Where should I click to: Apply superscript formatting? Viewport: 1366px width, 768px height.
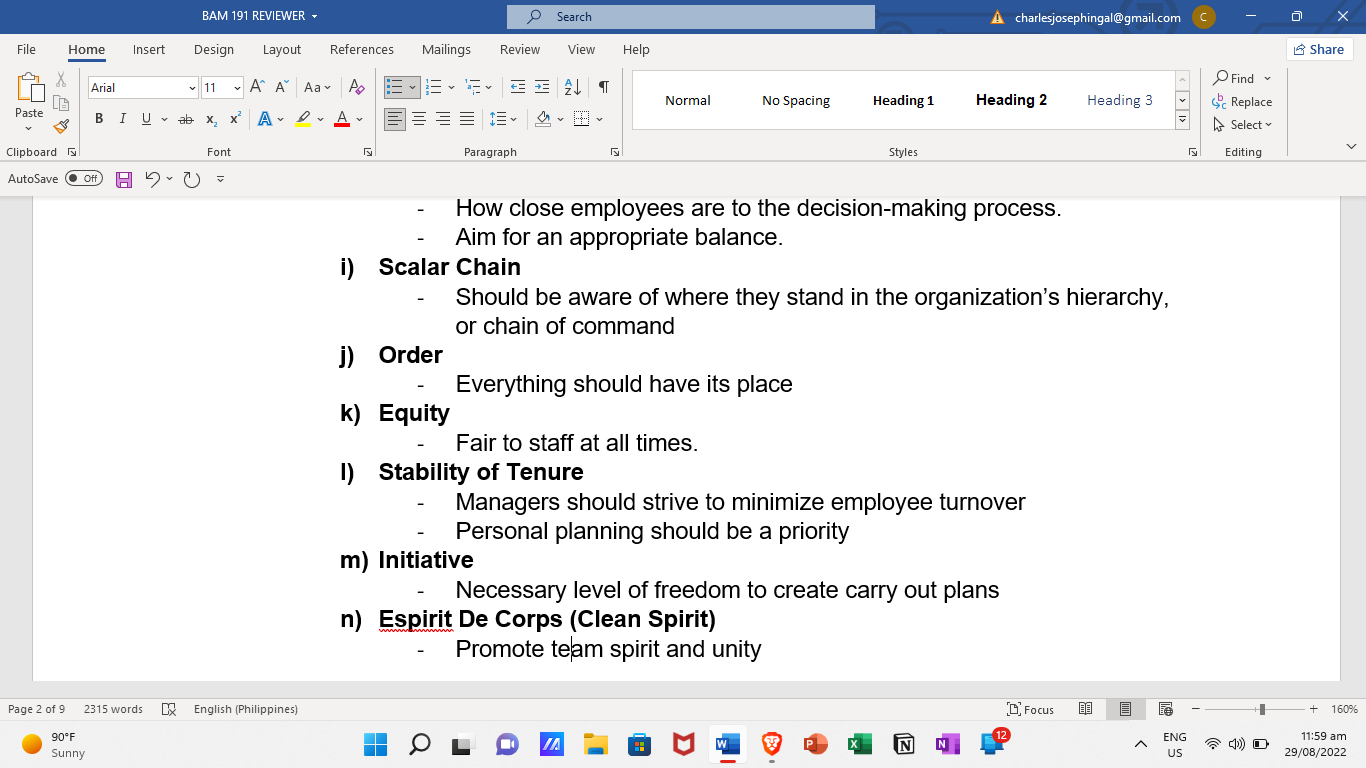pos(235,119)
